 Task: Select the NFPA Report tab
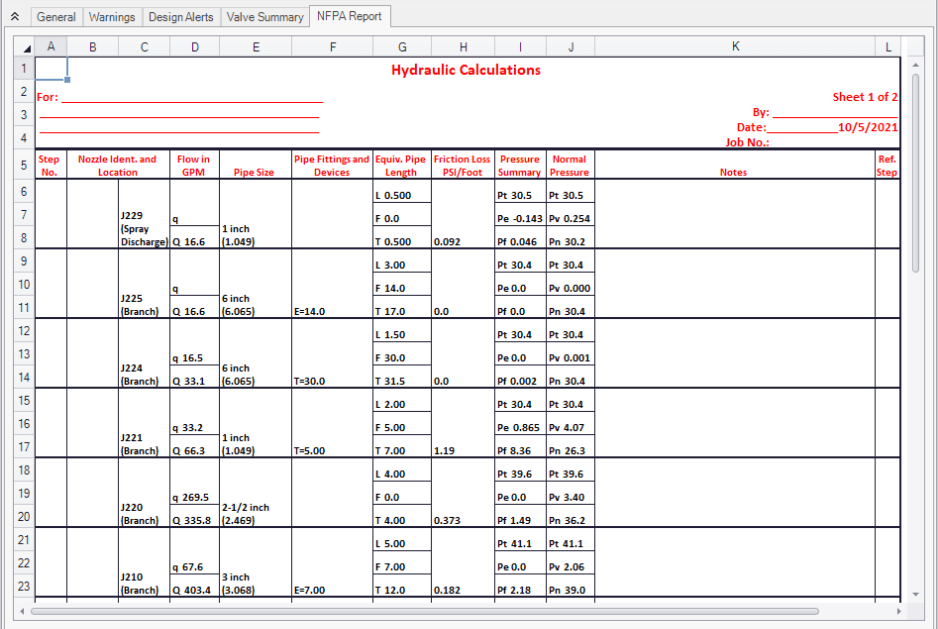point(349,16)
